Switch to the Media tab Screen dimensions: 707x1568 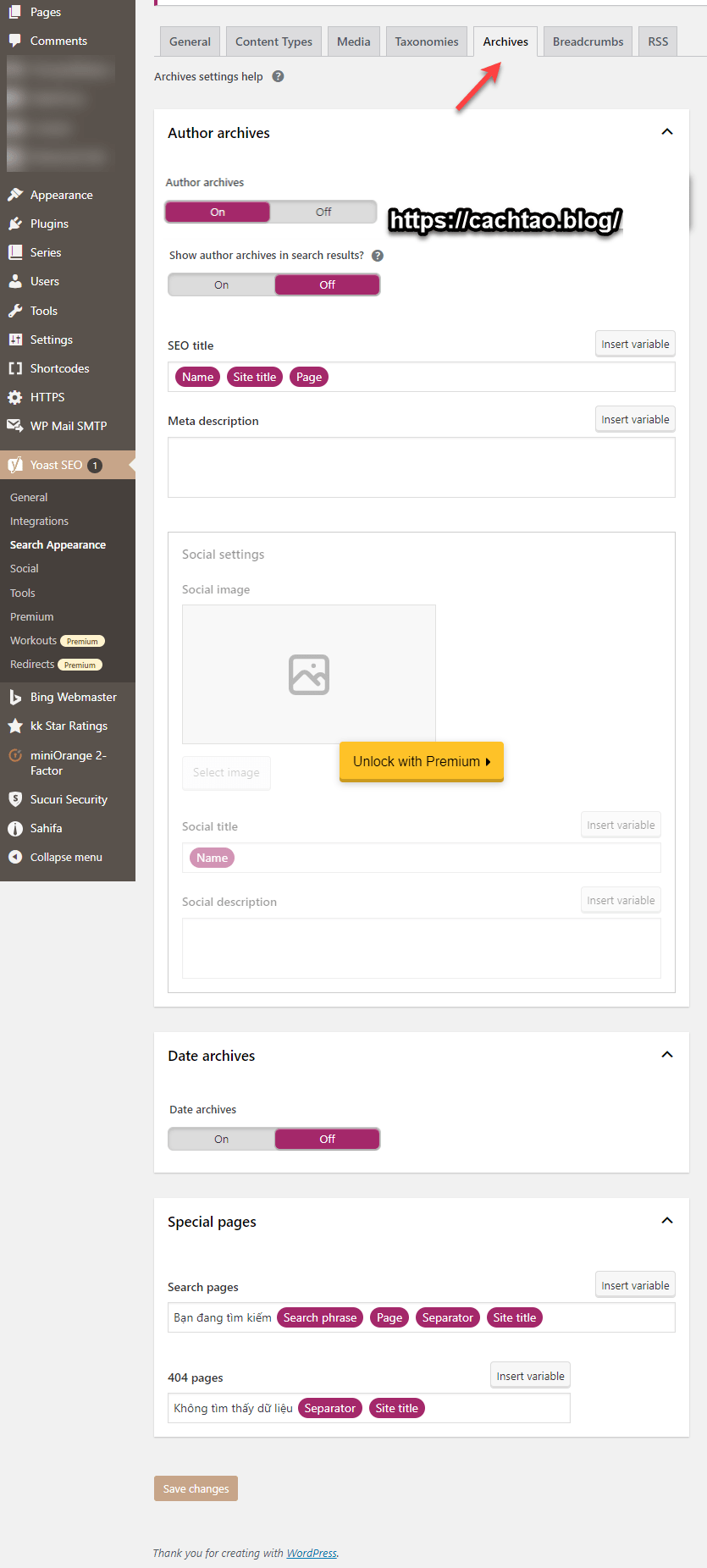pos(354,41)
